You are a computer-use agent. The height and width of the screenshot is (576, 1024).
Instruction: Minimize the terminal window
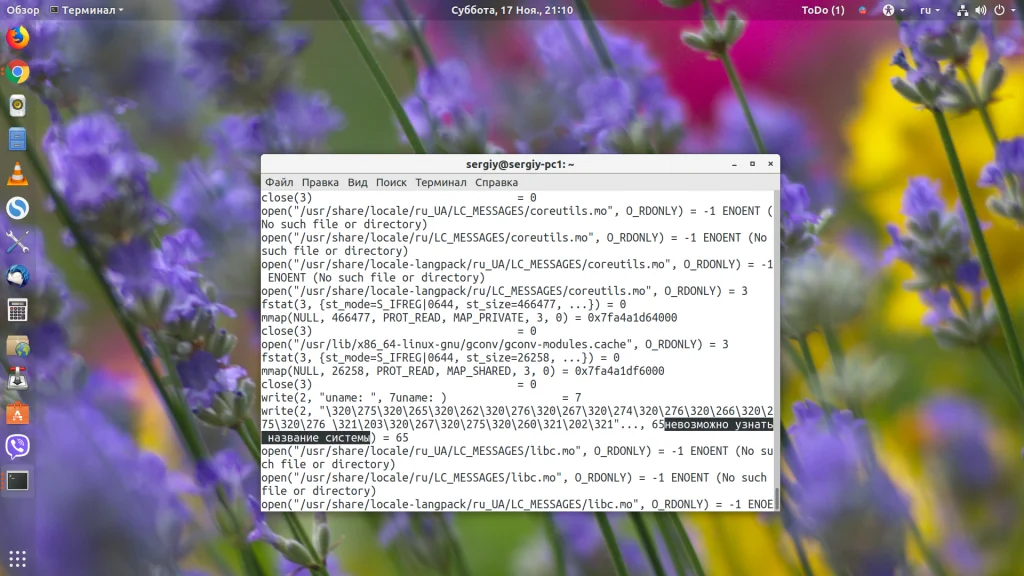pos(735,165)
